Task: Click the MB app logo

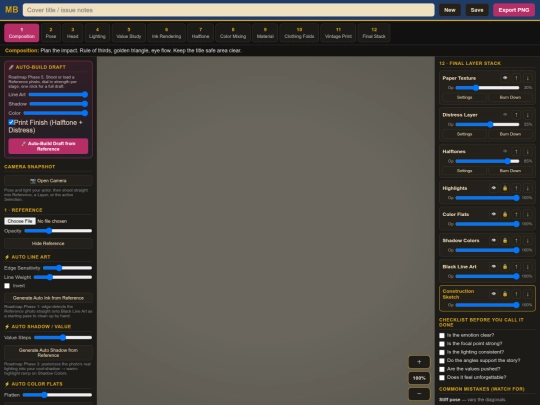Action: pyautogui.click(x=11, y=10)
